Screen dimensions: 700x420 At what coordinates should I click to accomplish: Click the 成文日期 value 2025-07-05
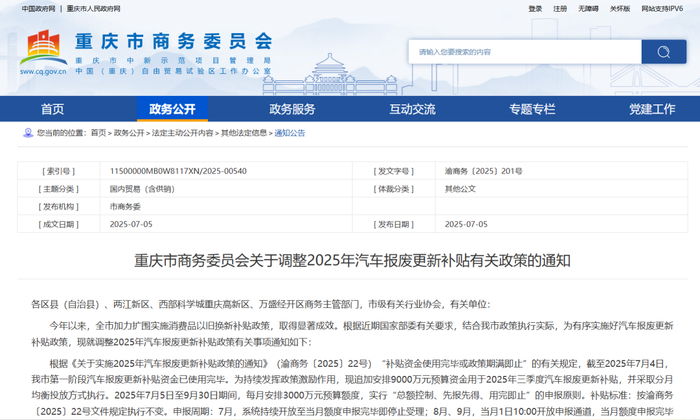click(x=131, y=224)
